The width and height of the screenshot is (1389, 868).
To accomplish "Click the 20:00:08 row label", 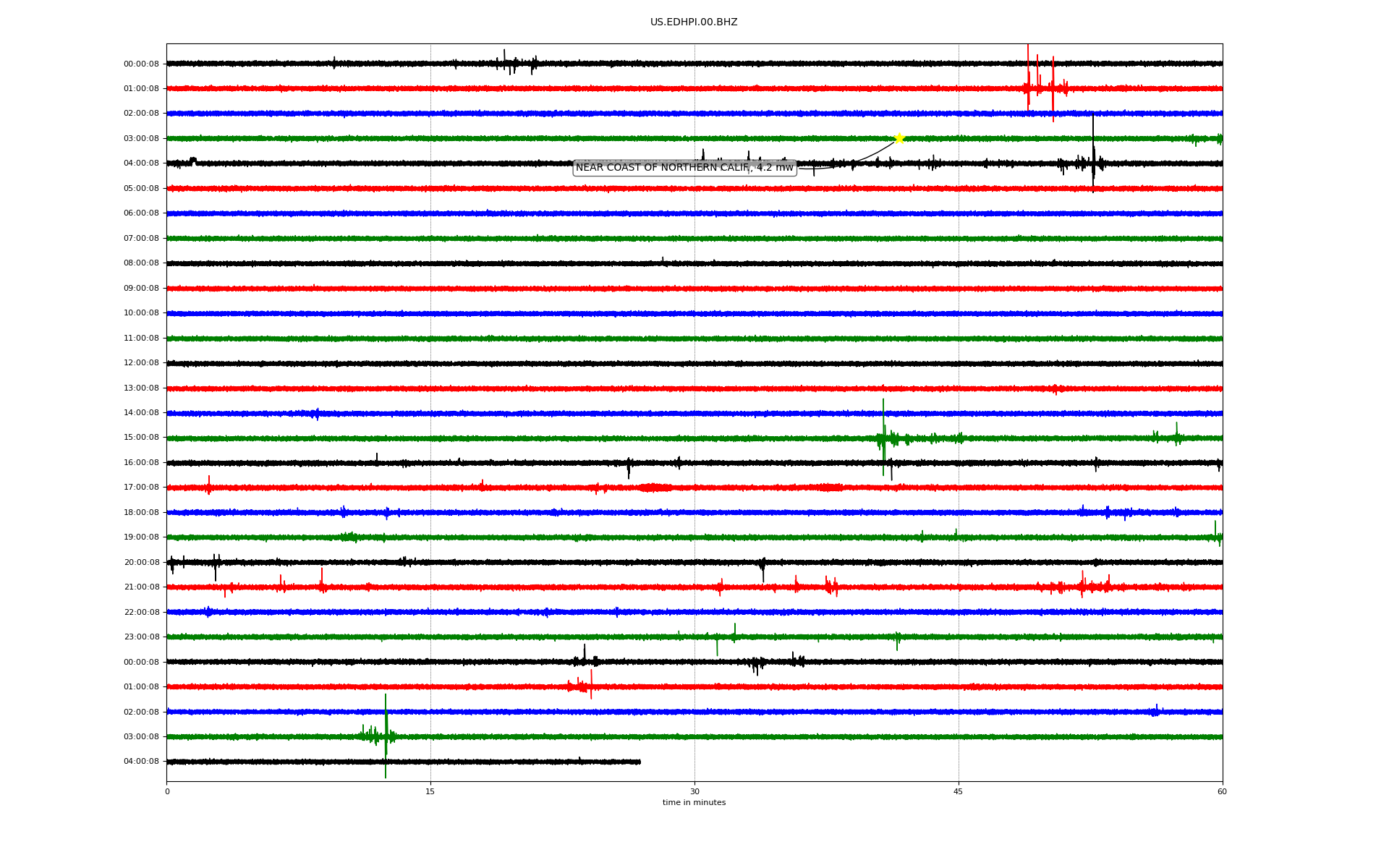I will (x=141, y=562).
